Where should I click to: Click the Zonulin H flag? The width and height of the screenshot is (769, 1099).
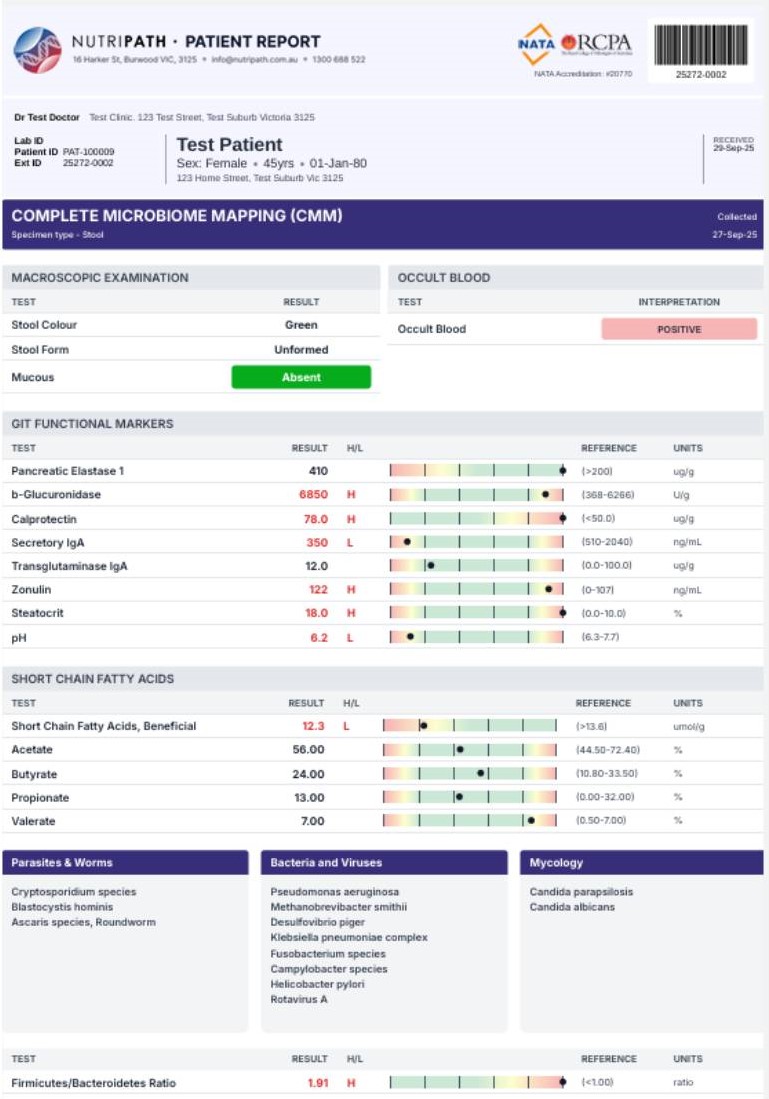click(x=351, y=590)
